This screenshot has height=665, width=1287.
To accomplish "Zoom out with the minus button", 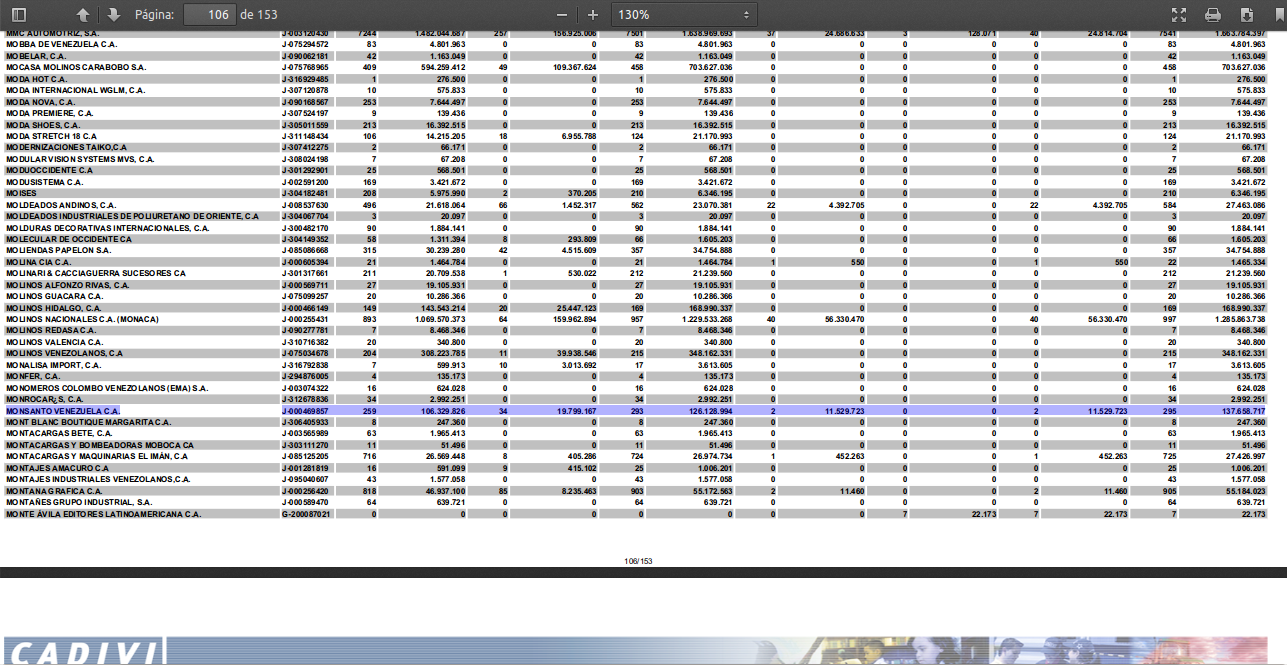I will coord(562,15).
